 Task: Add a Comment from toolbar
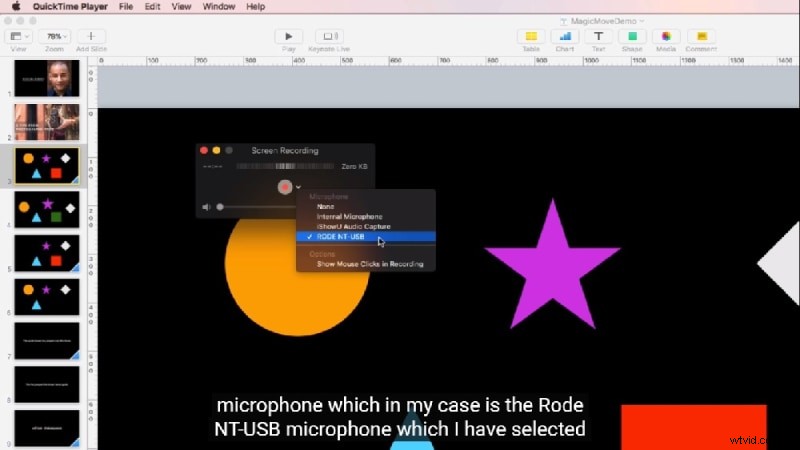point(702,36)
